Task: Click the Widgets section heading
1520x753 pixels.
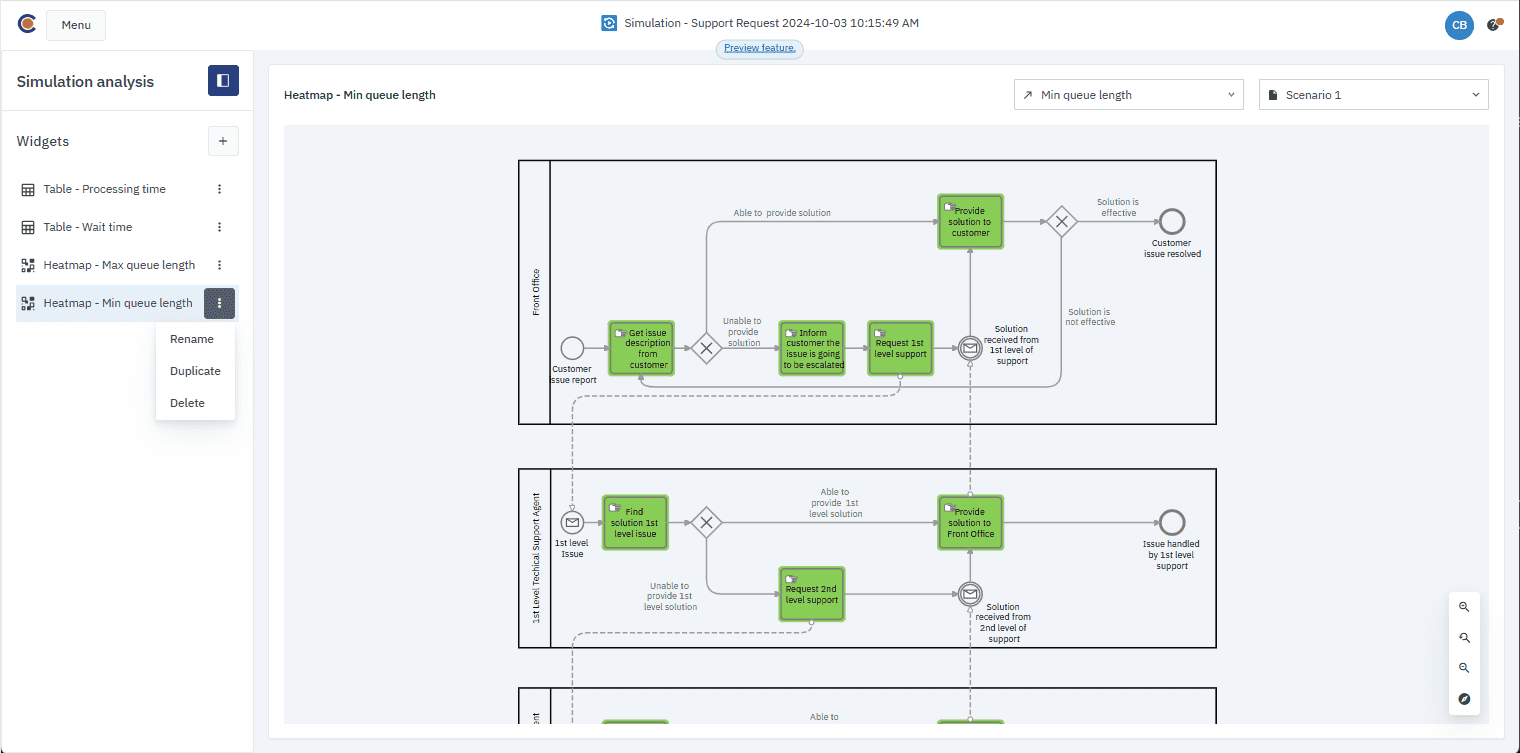Action: (43, 141)
